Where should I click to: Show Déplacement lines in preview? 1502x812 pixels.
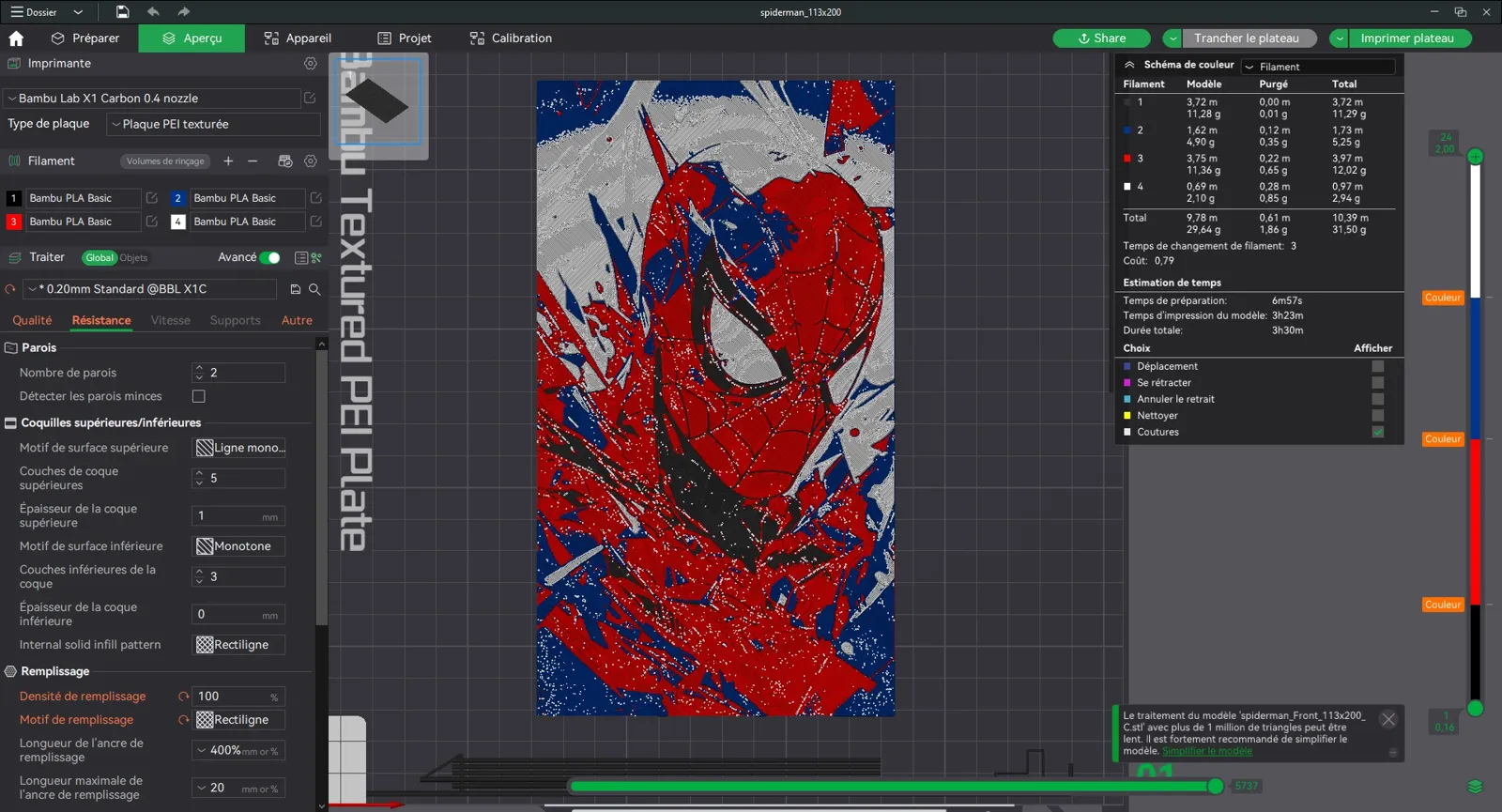pyautogui.click(x=1378, y=367)
